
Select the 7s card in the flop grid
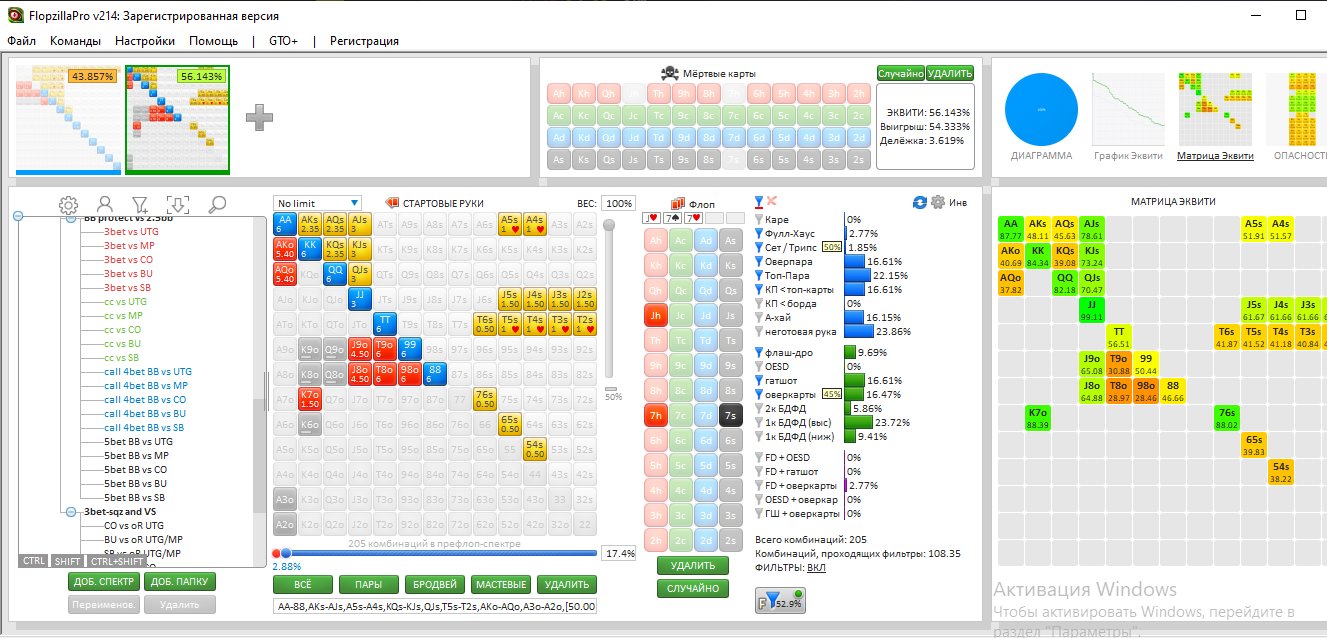[x=731, y=416]
